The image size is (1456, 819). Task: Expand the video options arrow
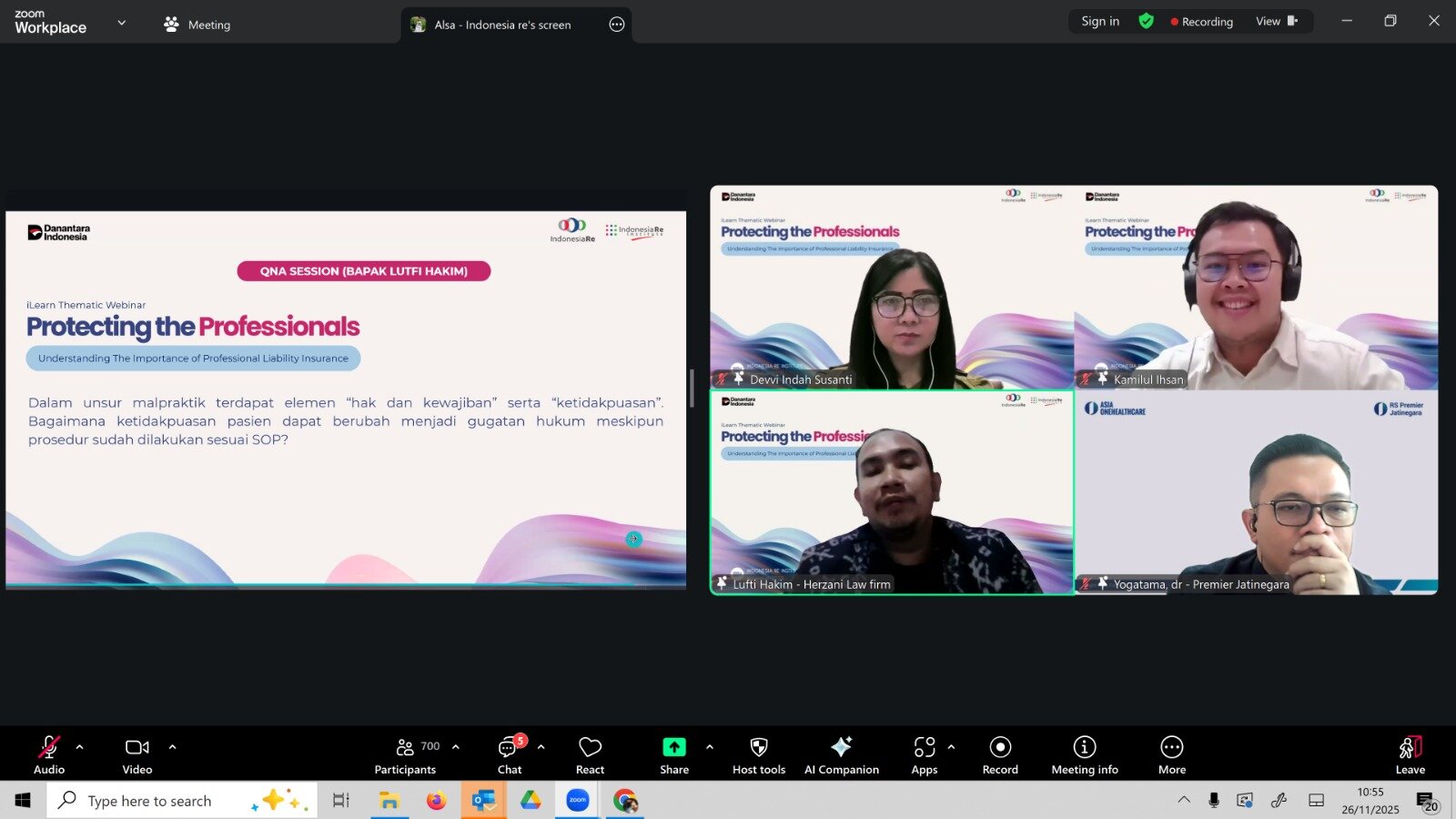coord(172,747)
